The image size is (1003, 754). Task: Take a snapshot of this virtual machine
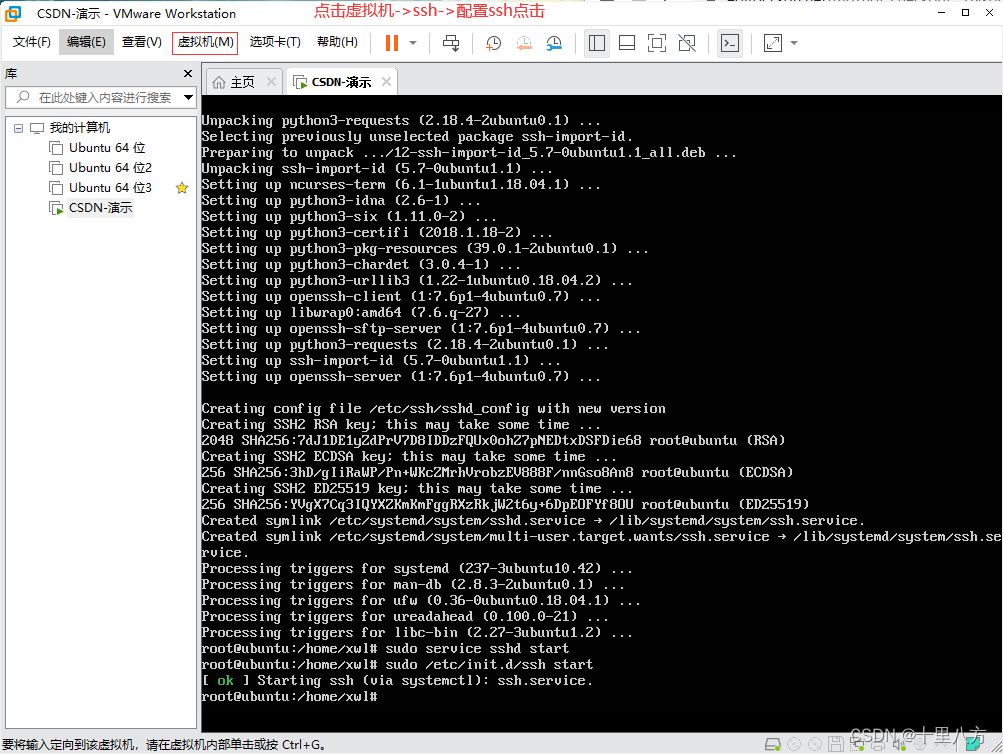493,43
